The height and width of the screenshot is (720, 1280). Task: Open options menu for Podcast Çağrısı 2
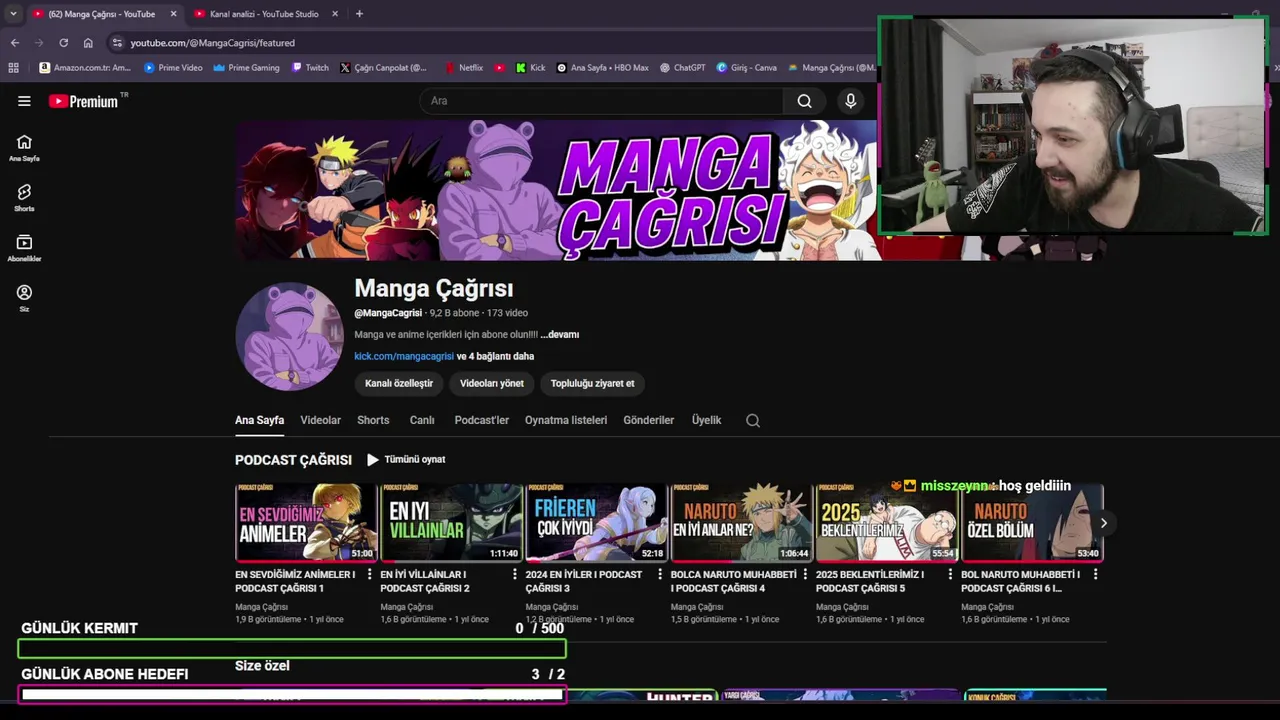(515, 575)
